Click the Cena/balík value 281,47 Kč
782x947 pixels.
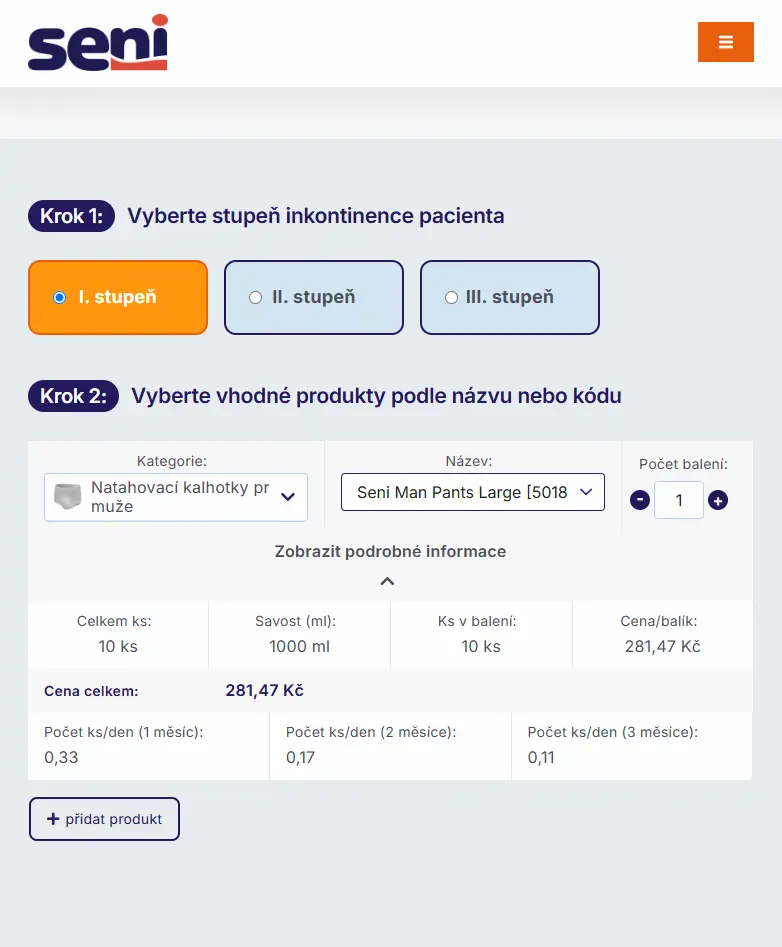coord(662,646)
